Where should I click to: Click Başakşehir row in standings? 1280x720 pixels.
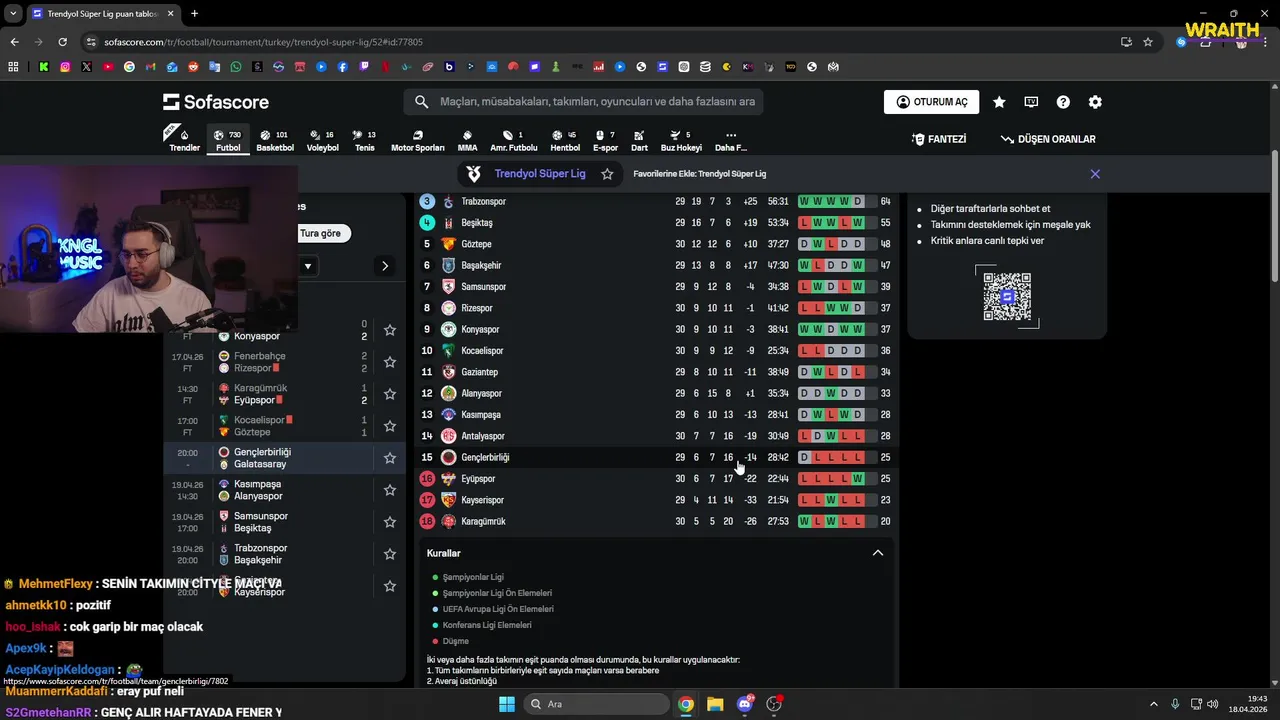click(x=656, y=265)
